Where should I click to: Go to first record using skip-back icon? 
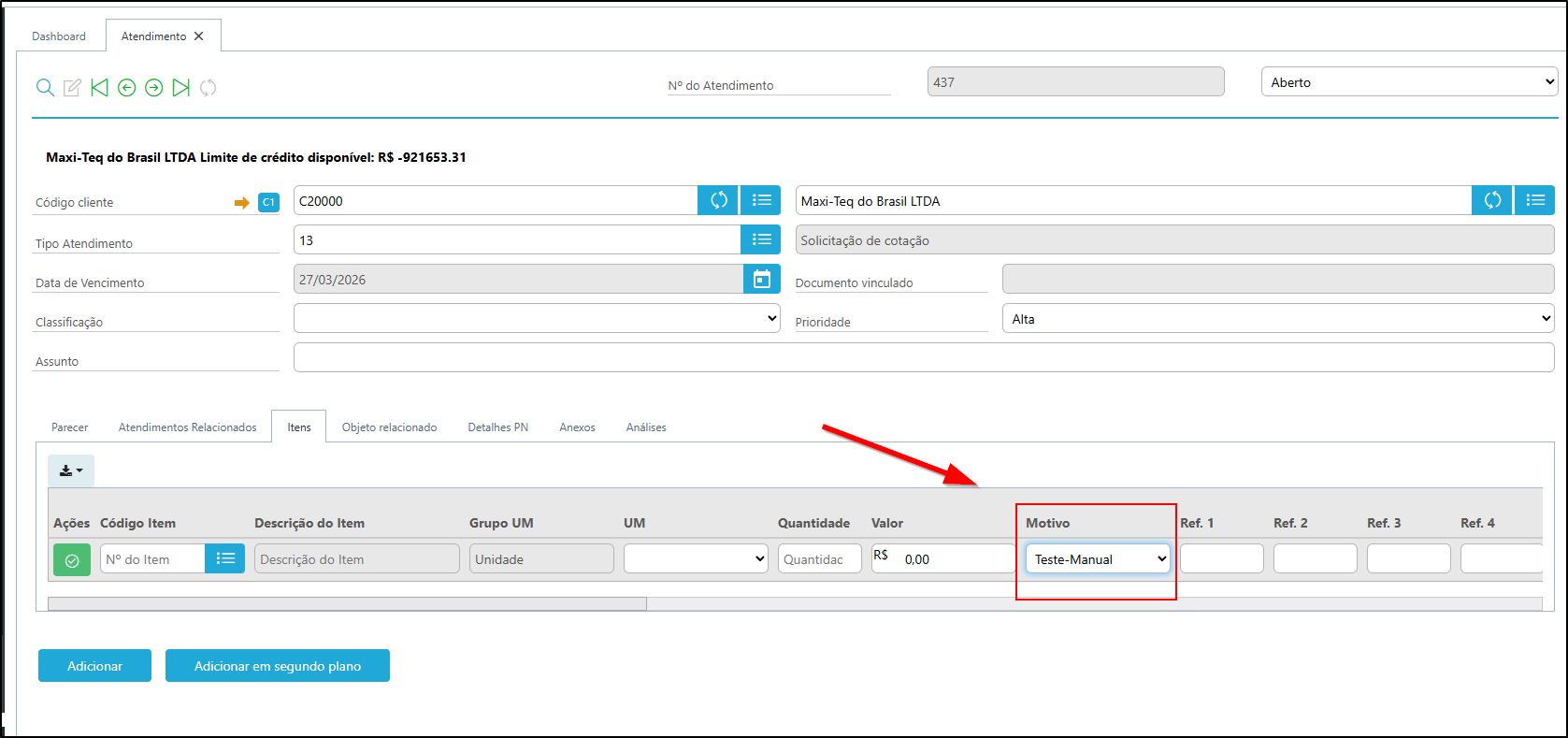[99, 88]
